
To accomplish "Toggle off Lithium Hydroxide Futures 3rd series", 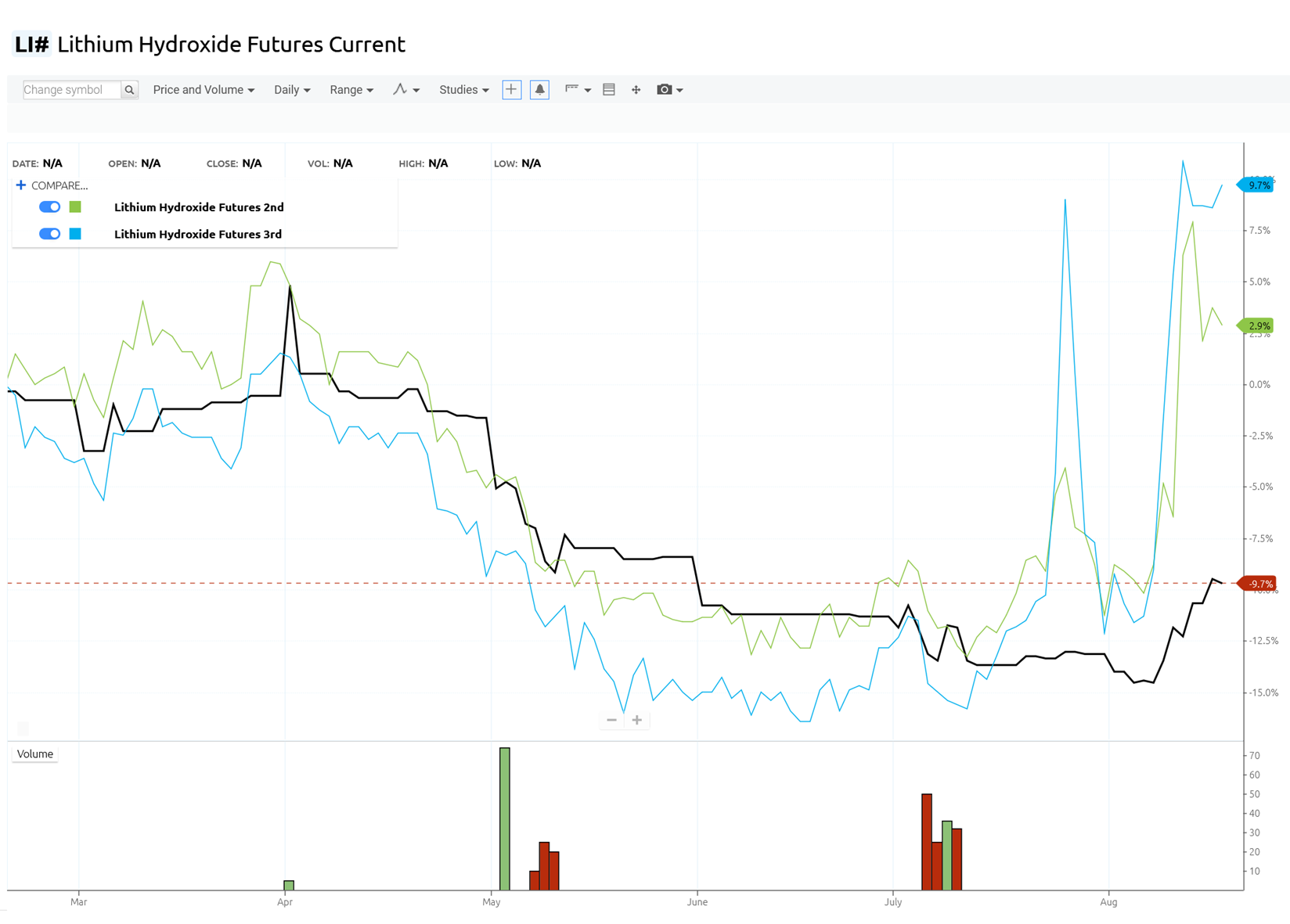I will [50, 234].
